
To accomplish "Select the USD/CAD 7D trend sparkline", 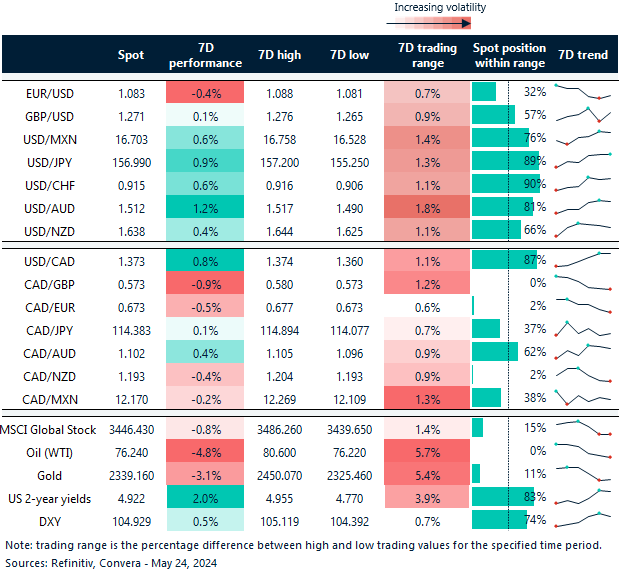I will click(582, 260).
